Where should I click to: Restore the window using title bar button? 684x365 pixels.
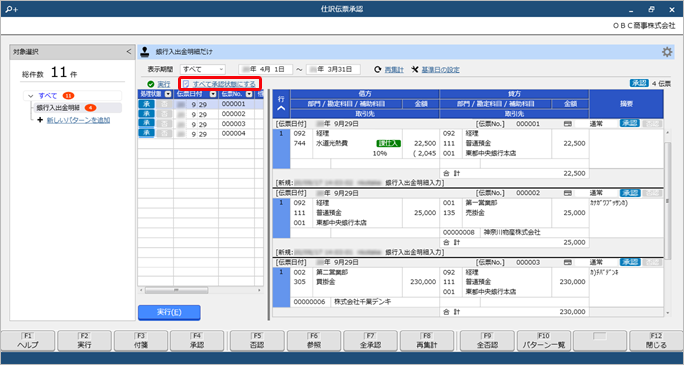(651, 9)
